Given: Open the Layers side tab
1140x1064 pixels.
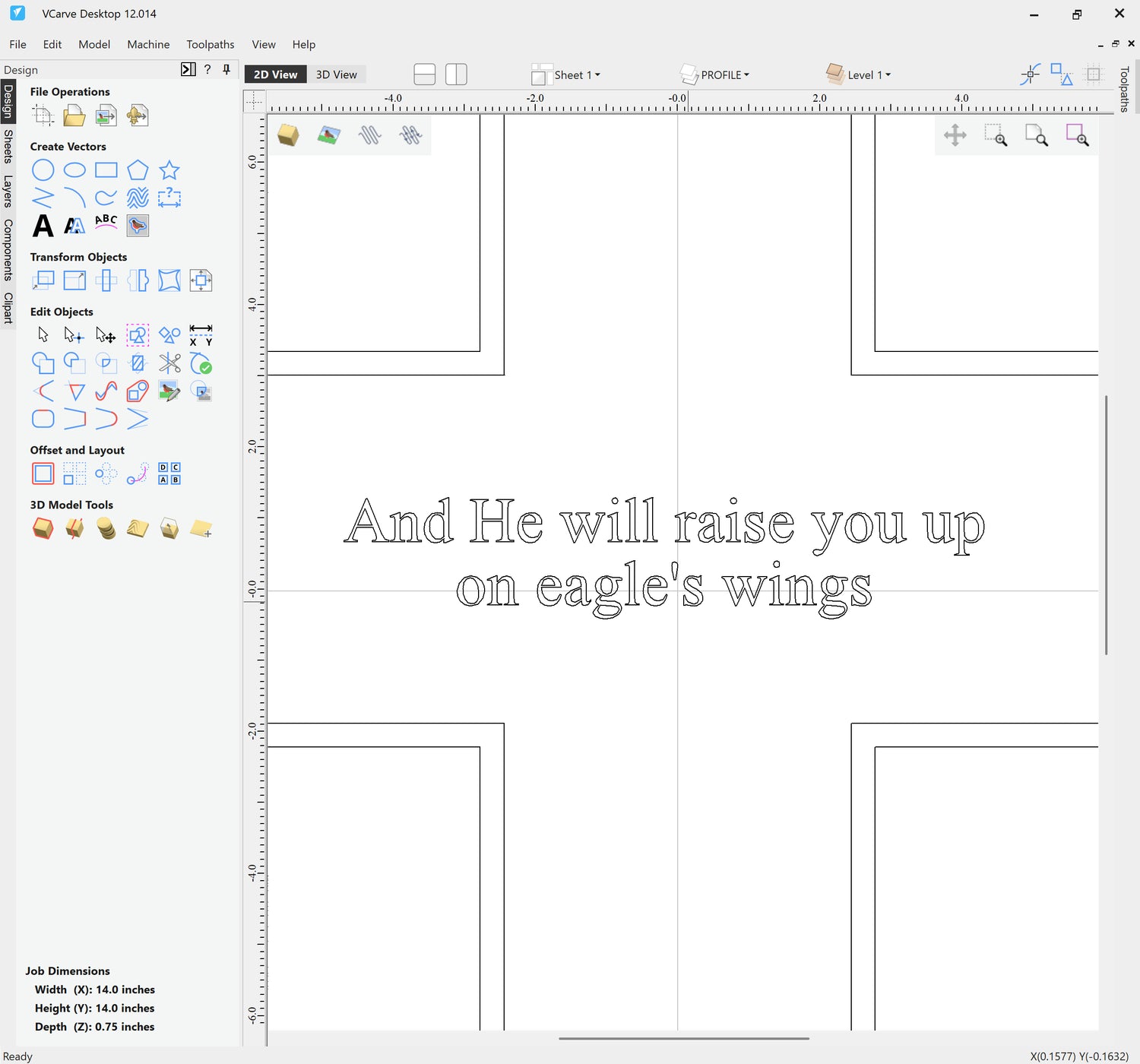Looking at the screenshot, I should (8, 192).
